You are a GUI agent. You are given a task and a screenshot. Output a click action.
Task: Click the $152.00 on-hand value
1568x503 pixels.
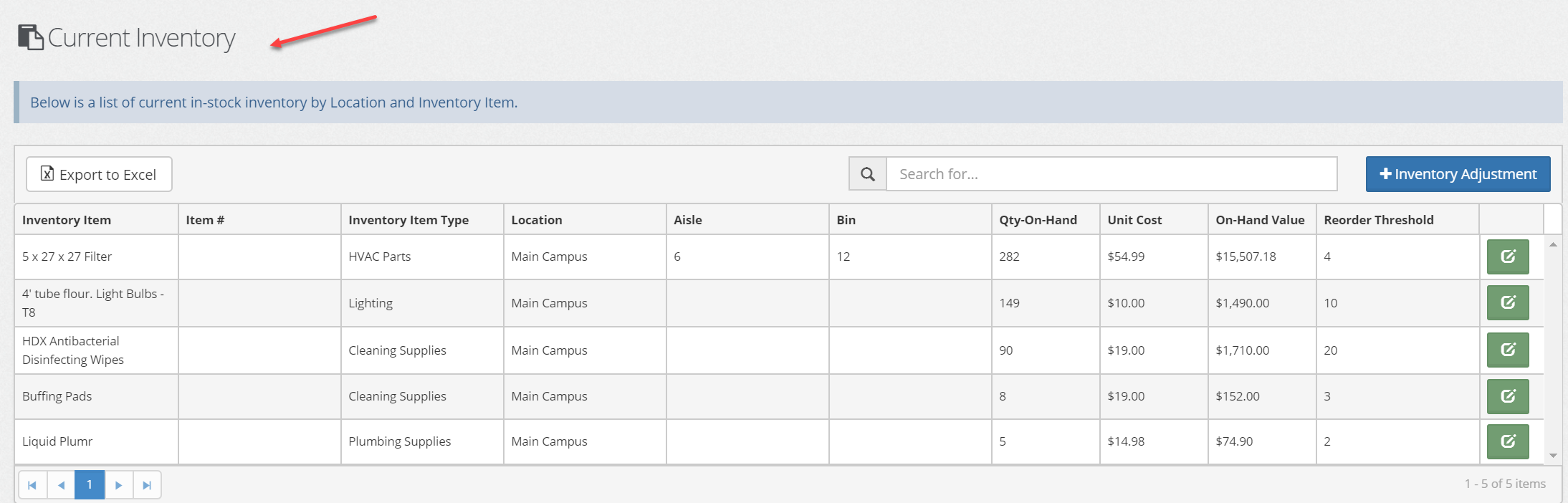(x=1238, y=396)
